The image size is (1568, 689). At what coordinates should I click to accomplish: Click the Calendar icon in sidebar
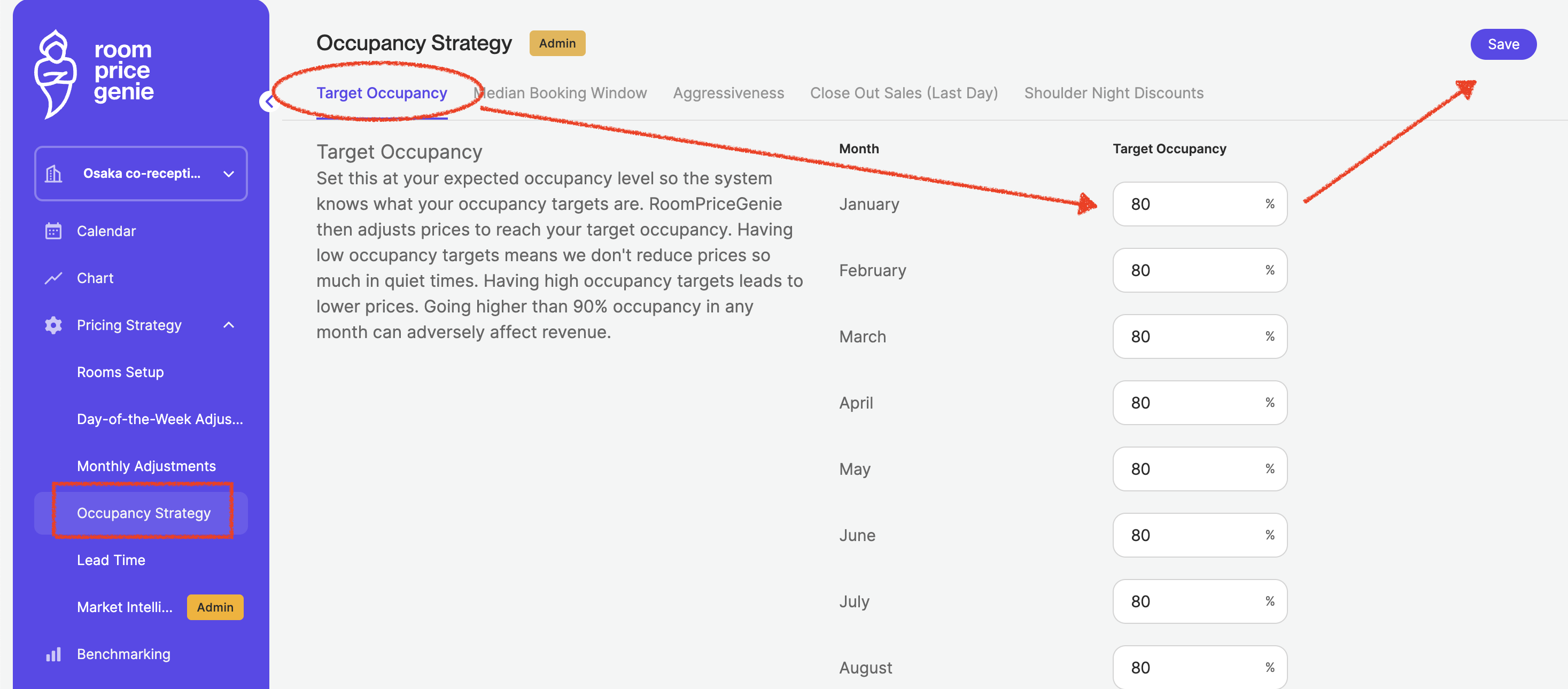53,231
